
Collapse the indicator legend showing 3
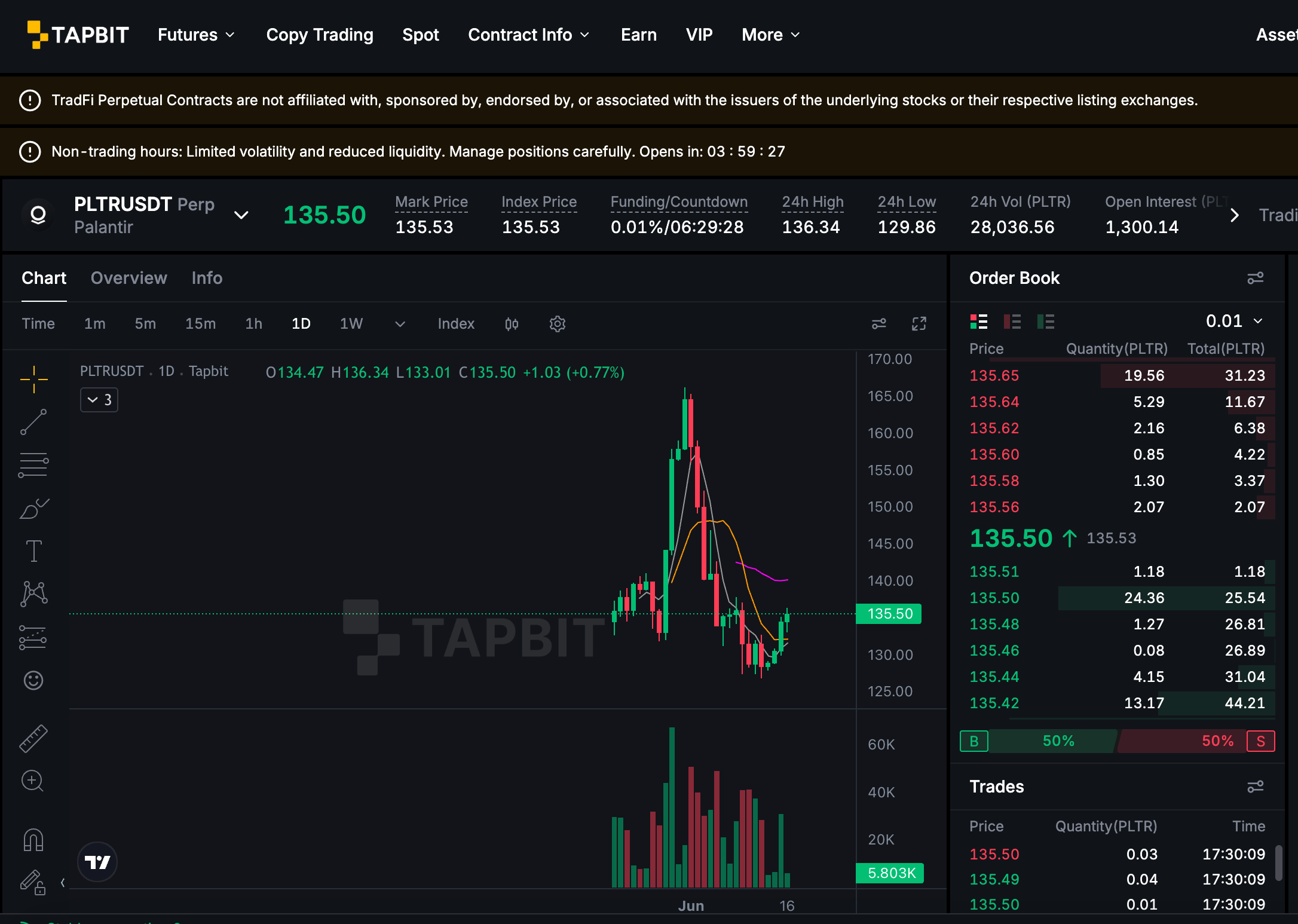click(x=99, y=400)
